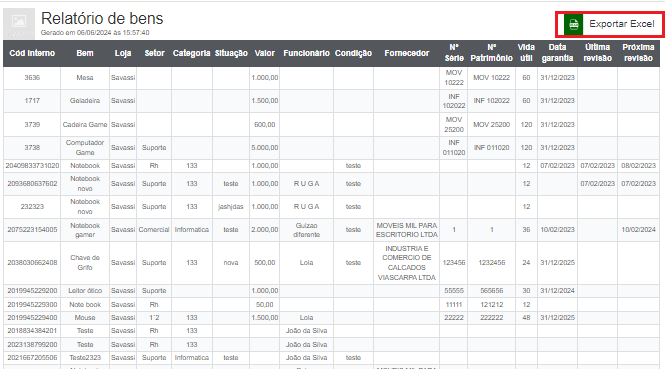Select the Cadeira Game row cell

[85, 125]
